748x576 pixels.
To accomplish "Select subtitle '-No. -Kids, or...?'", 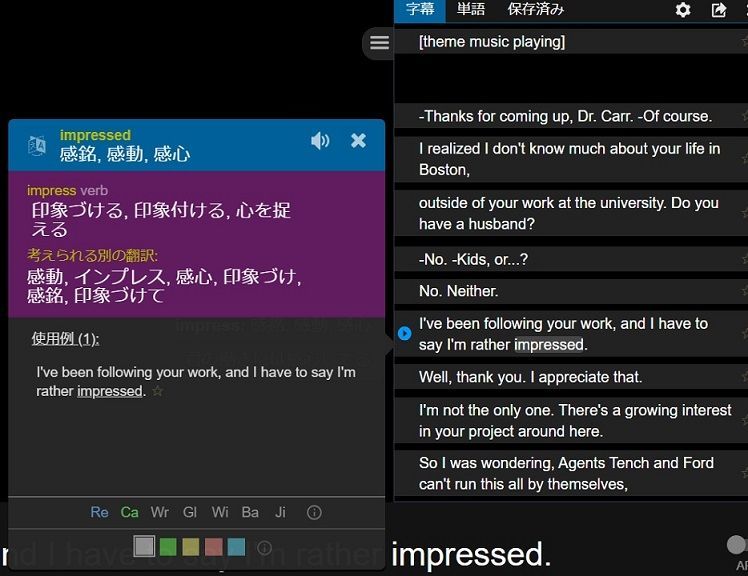I will tap(571, 259).
